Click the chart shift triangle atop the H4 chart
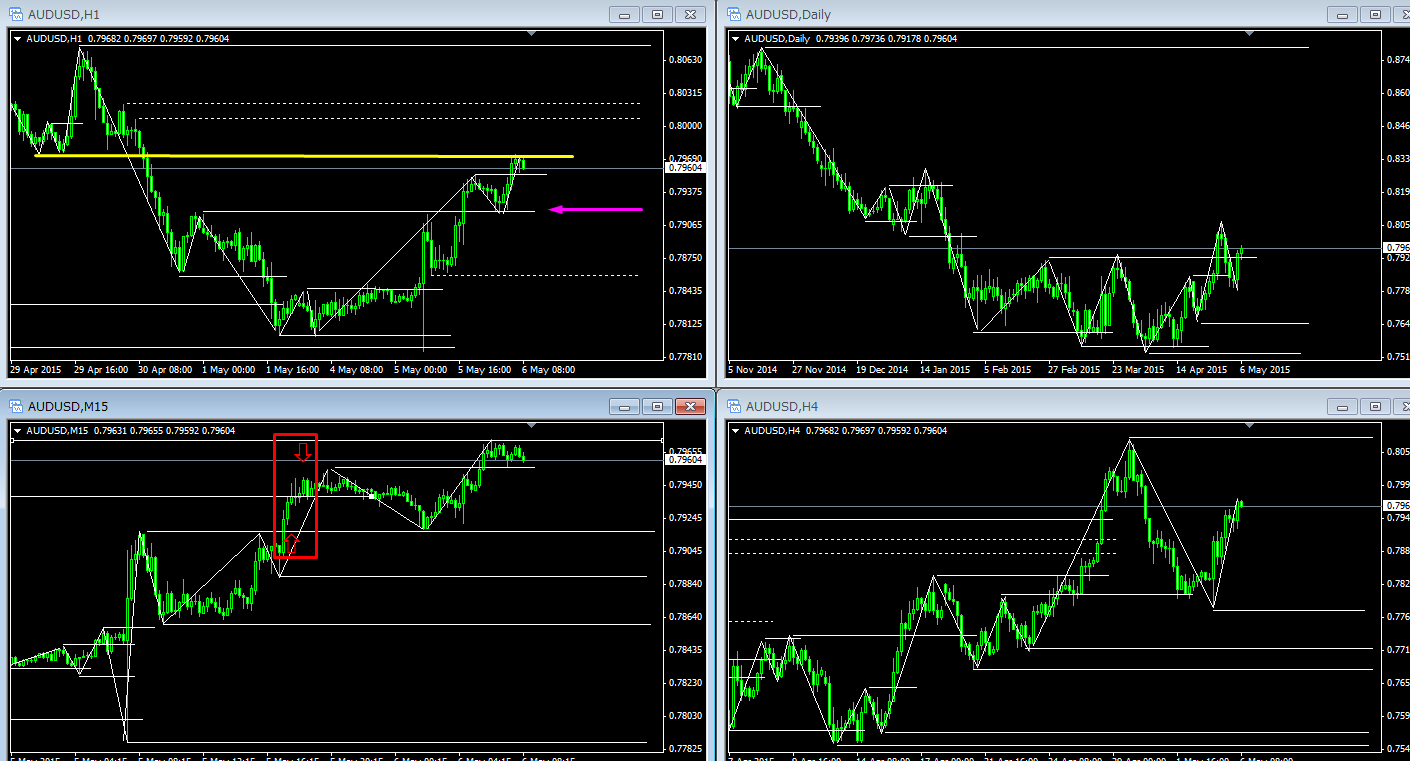Viewport: 1410px width, 761px height. pos(1249,426)
